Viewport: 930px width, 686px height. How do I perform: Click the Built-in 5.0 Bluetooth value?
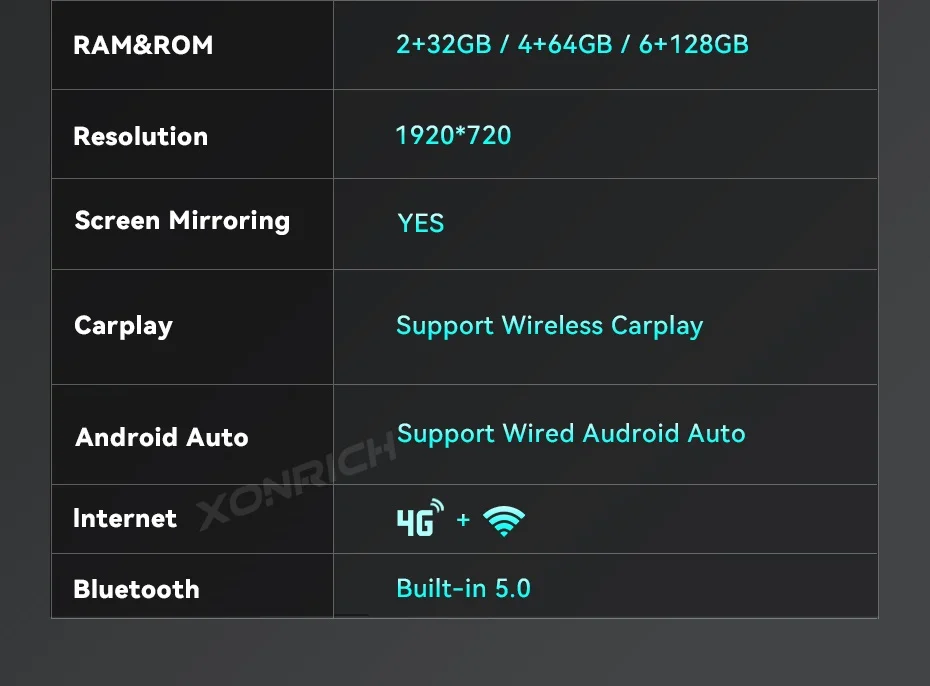tap(463, 589)
